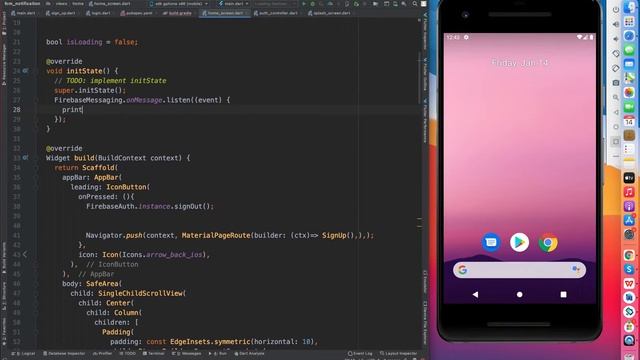The width and height of the screenshot is (640, 360).
Task: Open Launchpad from the macOS Dock
Action: click(x=629, y=22)
